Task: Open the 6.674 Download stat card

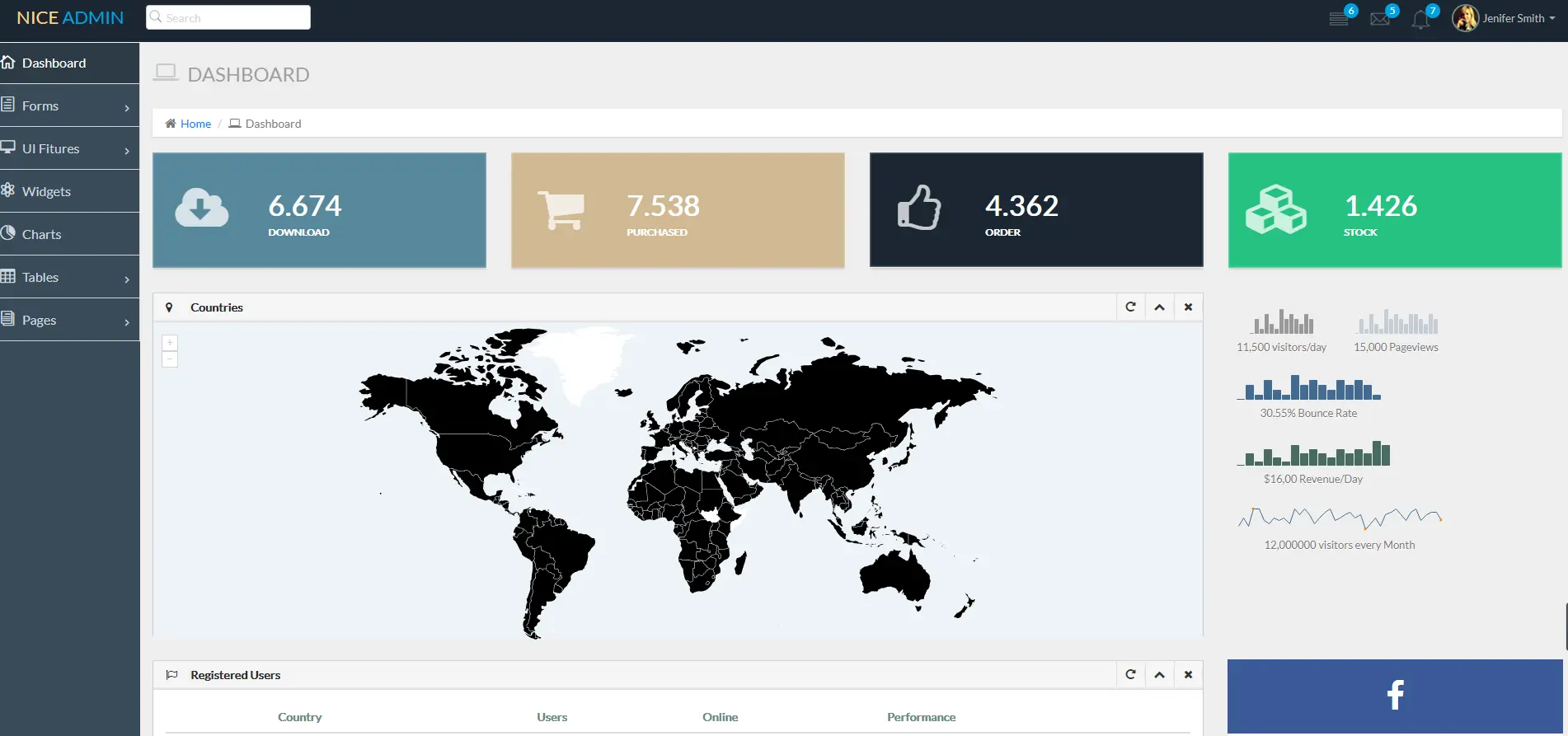Action: pyautogui.click(x=319, y=210)
